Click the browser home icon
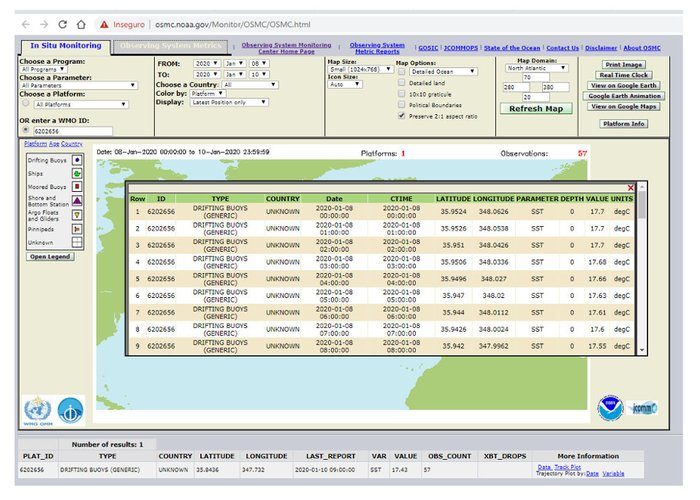The image size is (700, 500). point(82,23)
